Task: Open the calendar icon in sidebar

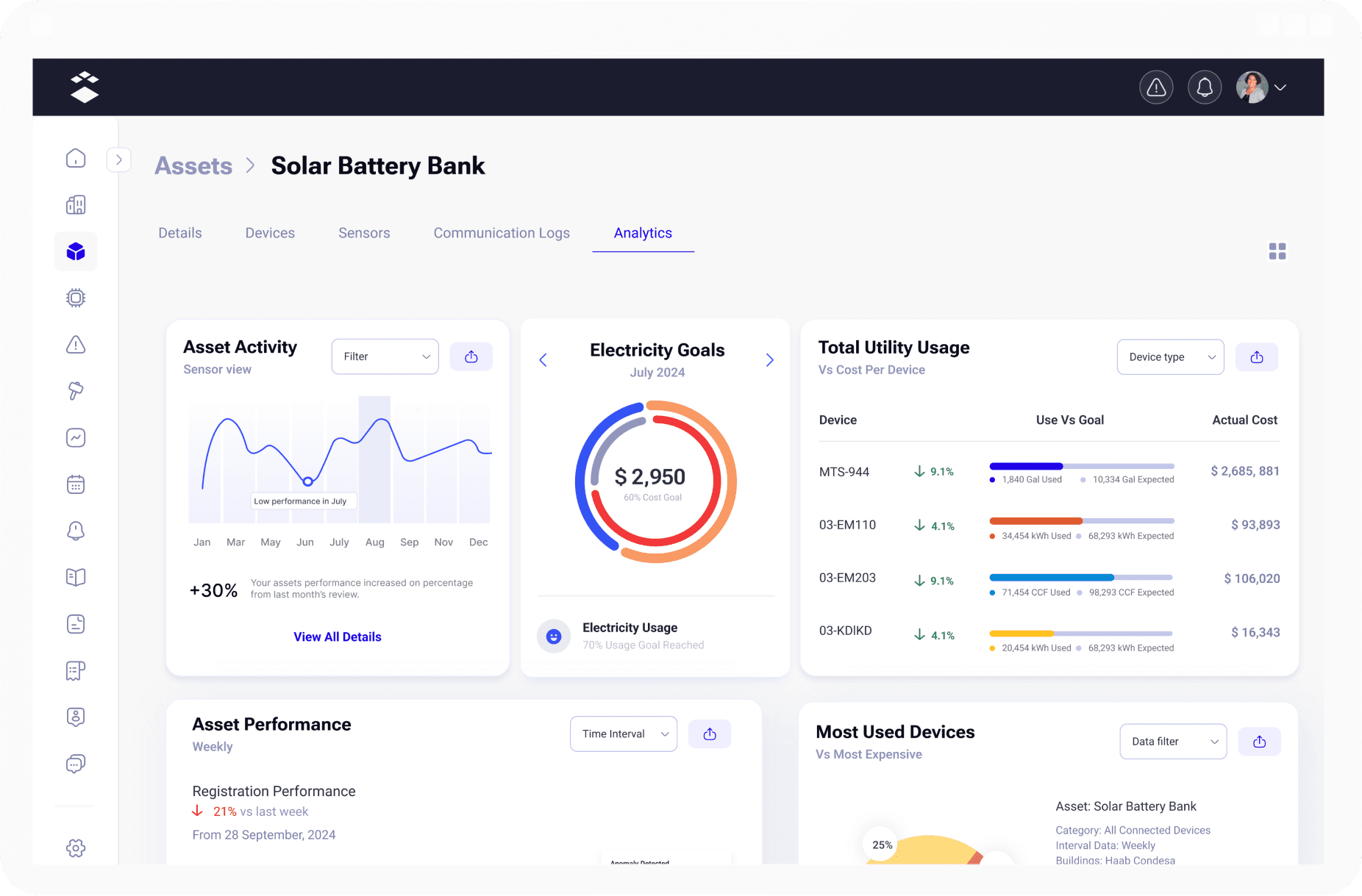Action: coord(76,484)
